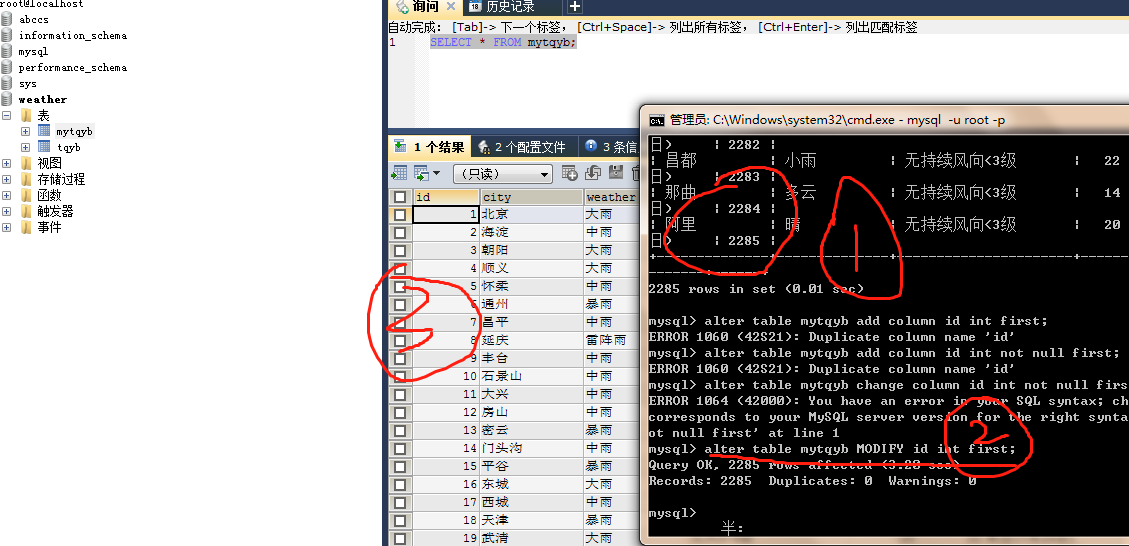Open the (只读) read-only mode dropdown
The width and height of the screenshot is (1129, 546).
[503, 174]
